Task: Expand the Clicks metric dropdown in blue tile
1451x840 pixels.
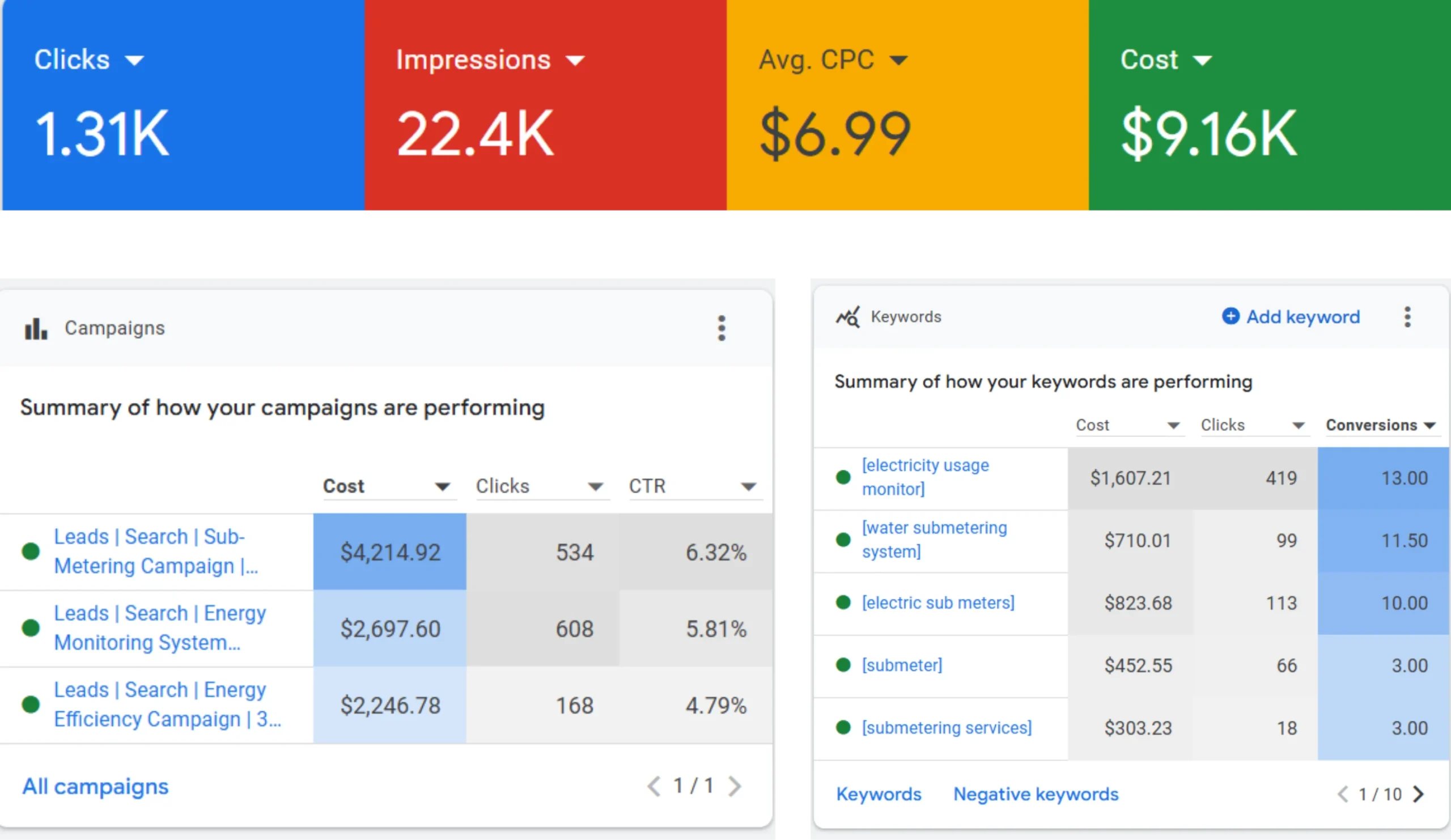Action: pos(135,61)
